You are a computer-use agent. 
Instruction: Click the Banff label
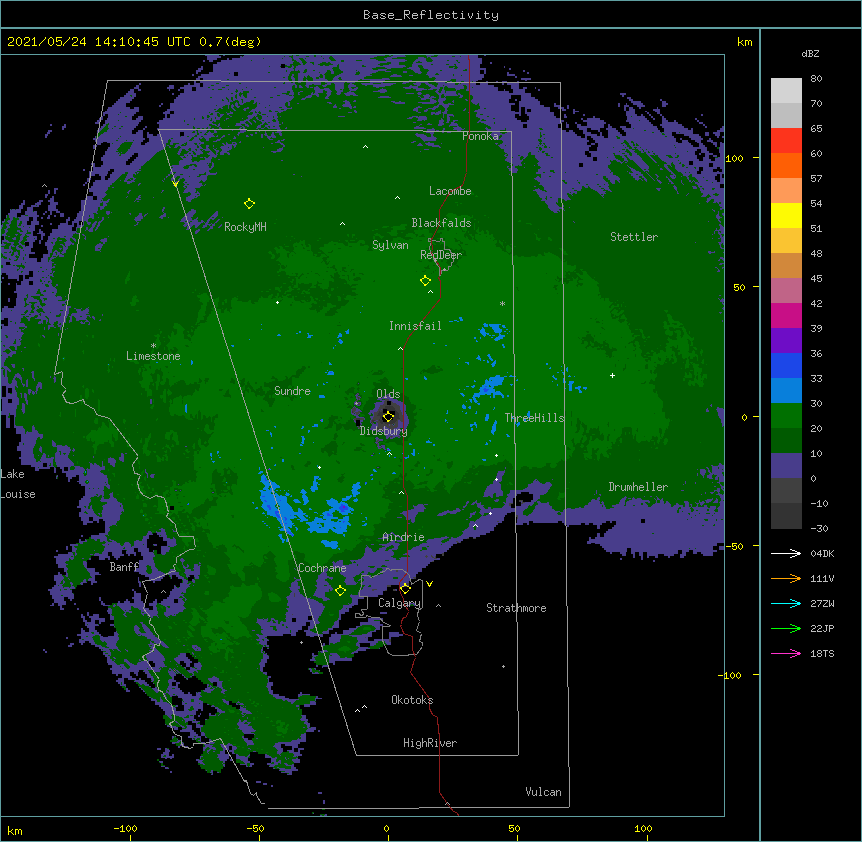tap(124, 567)
